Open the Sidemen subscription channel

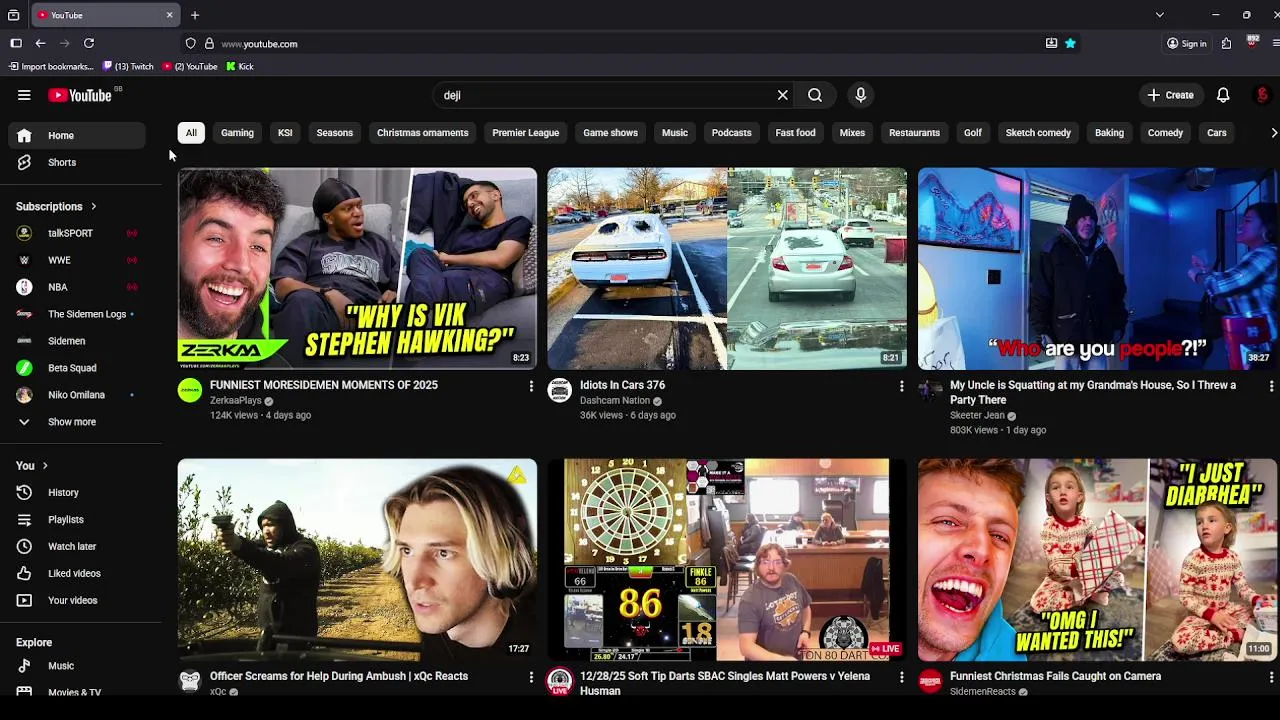tap(78, 341)
